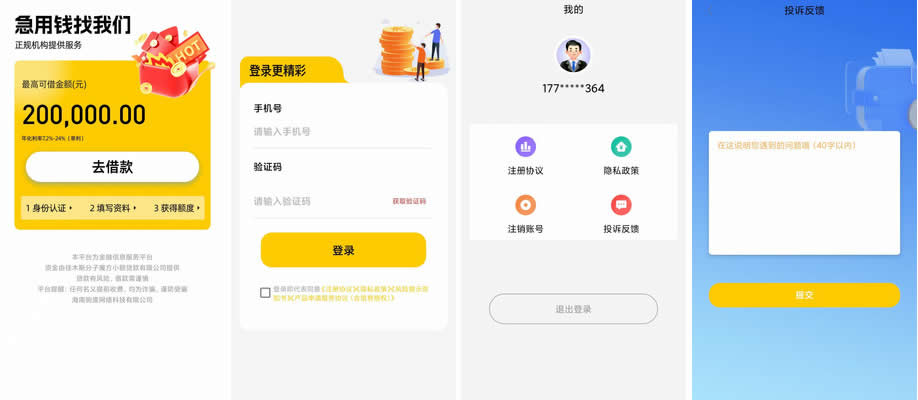Image resolution: width=918 pixels, height=400 pixels.
Task: Click the 获取验证码 link
Action: point(409,201)
